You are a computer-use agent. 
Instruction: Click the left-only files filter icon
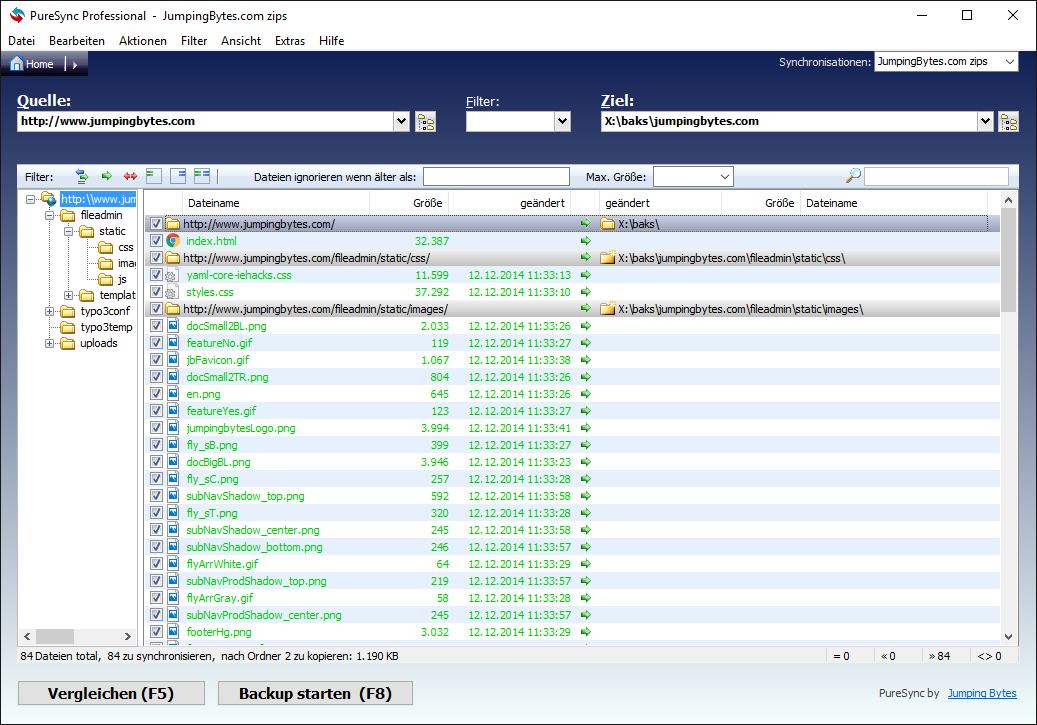point(153,176)
